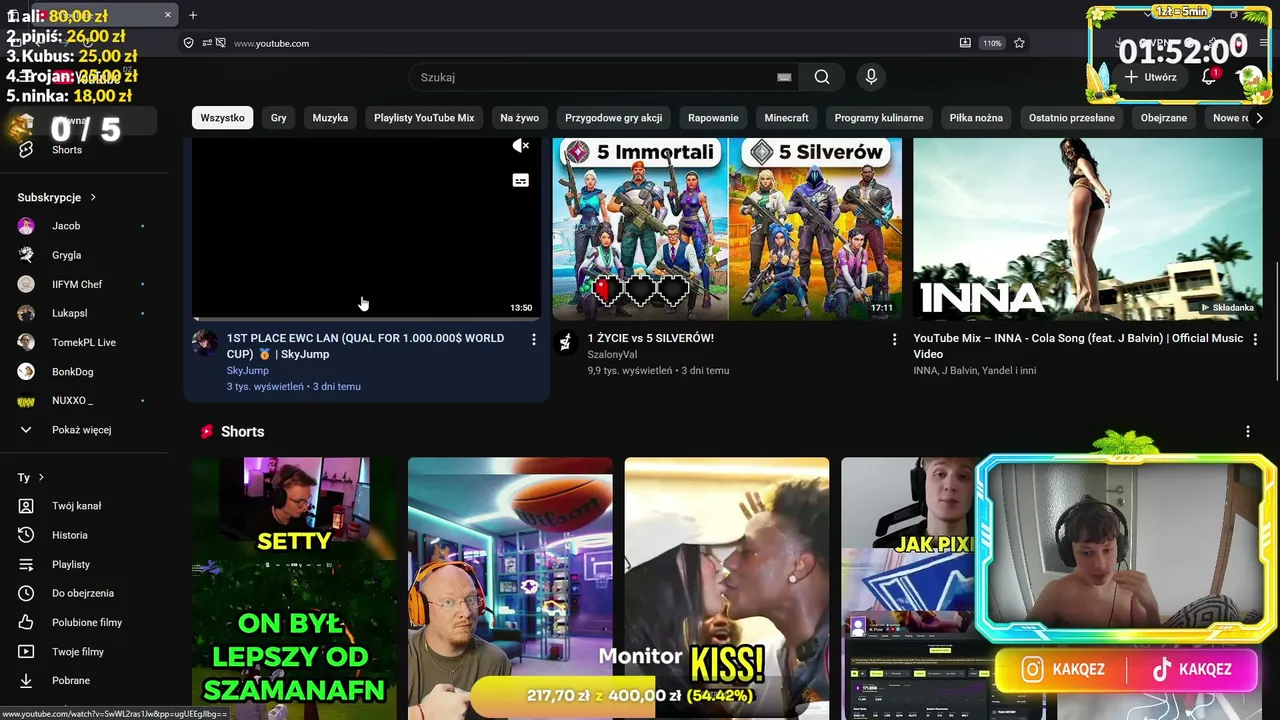1280x720 pixels.
Task: Select Ostatnio przesłane chip
Action: tap(1072, 118)
